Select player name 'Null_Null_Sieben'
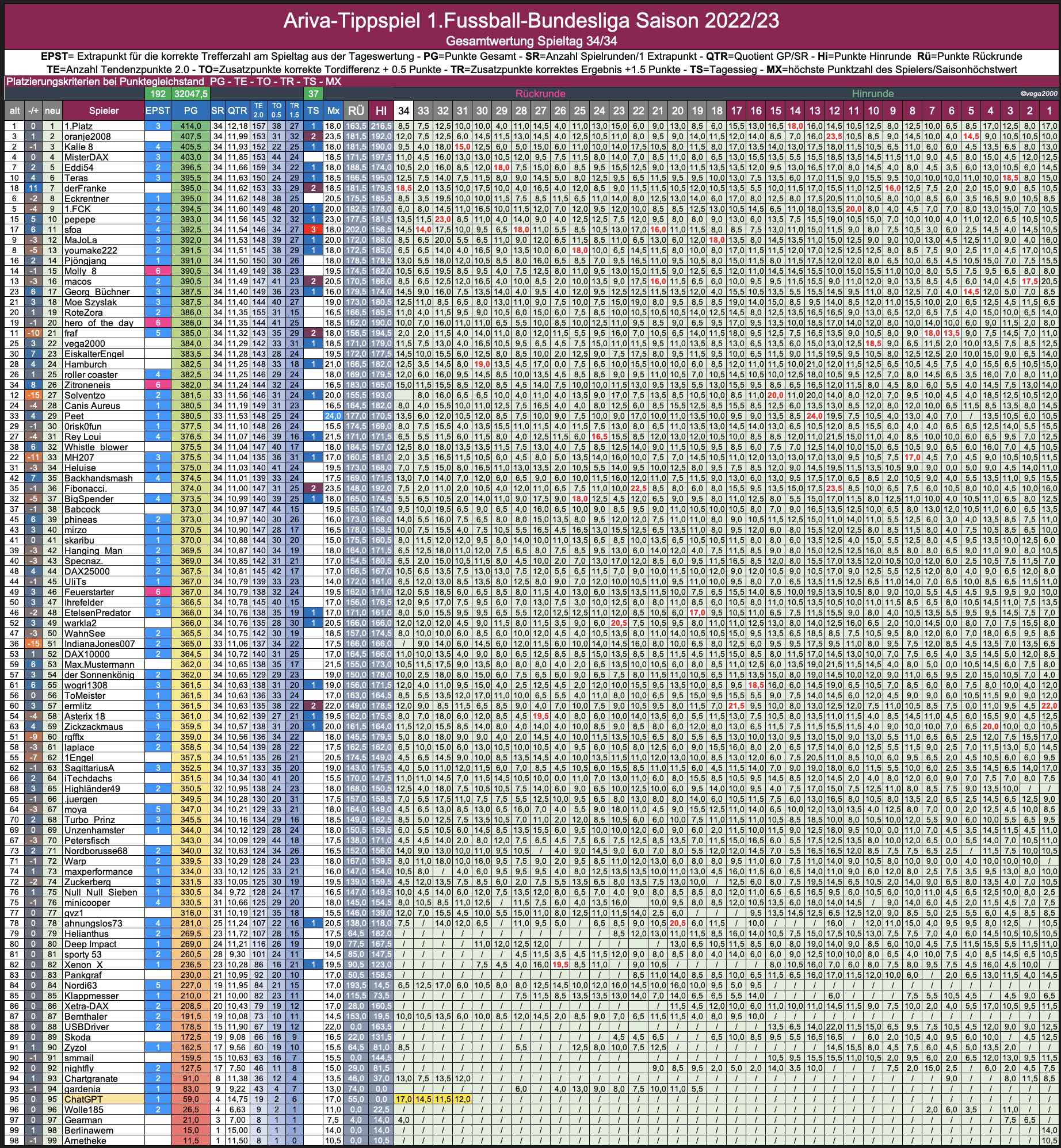Image resolution: width=1061 pixels, height=1148 pixels. point(101,892)
